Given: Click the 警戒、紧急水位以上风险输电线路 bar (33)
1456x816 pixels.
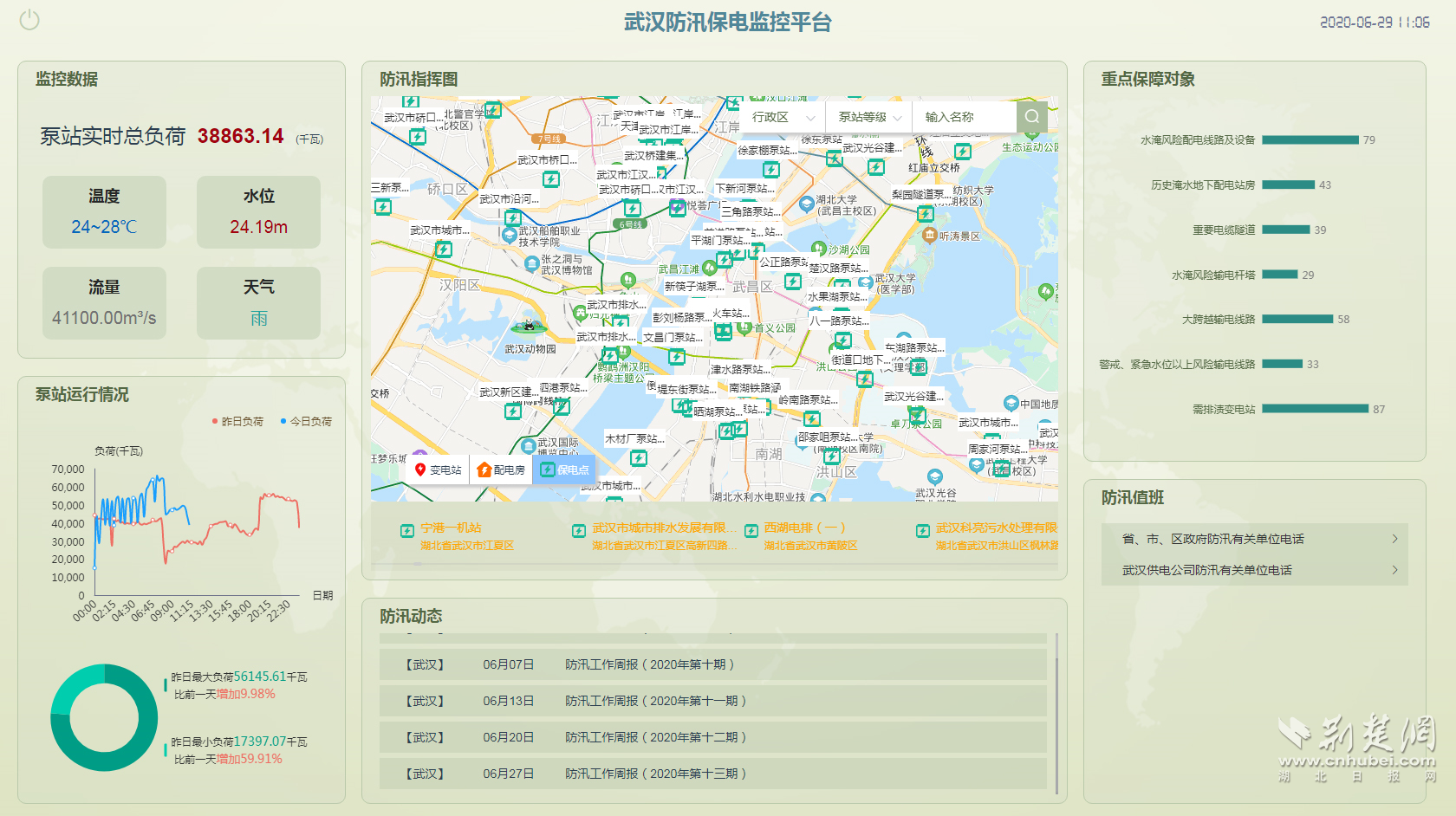Looking at the screenshot, I should [1283, 364].
